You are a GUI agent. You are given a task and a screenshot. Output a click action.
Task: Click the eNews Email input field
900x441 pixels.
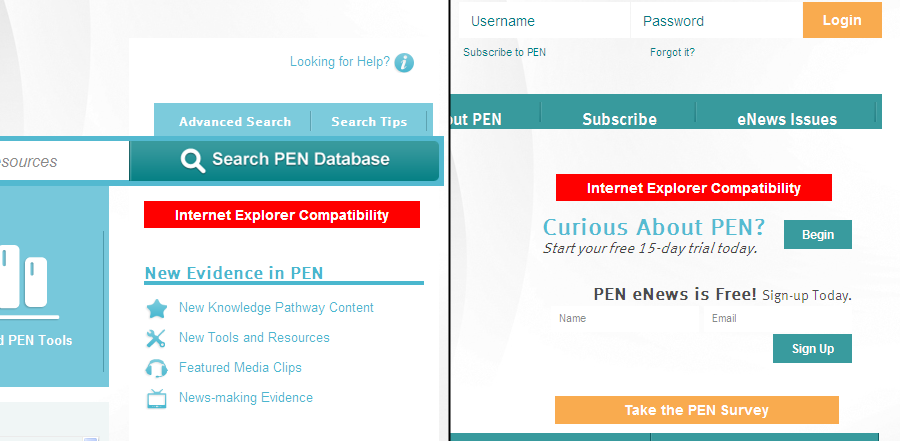tap(778, 318)
